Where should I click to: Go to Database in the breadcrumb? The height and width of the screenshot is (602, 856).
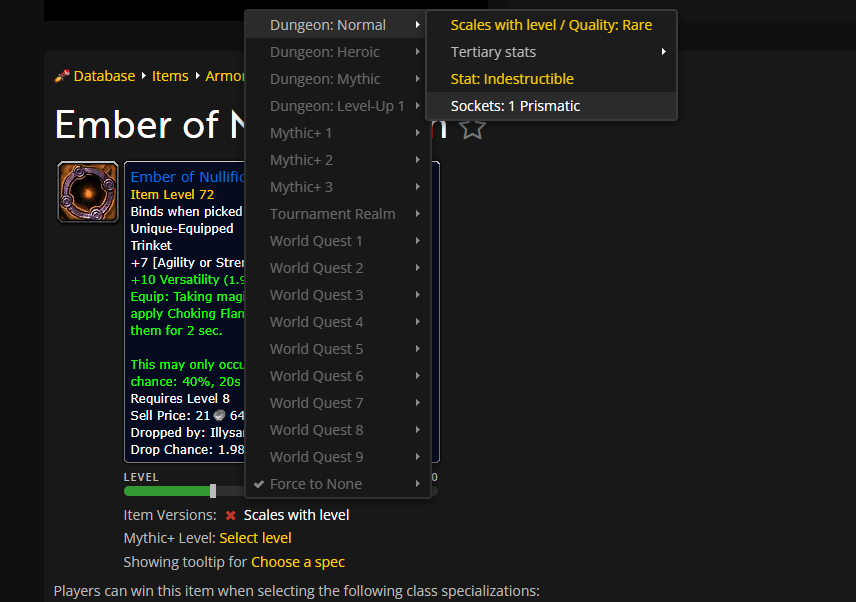coord(104,76)
